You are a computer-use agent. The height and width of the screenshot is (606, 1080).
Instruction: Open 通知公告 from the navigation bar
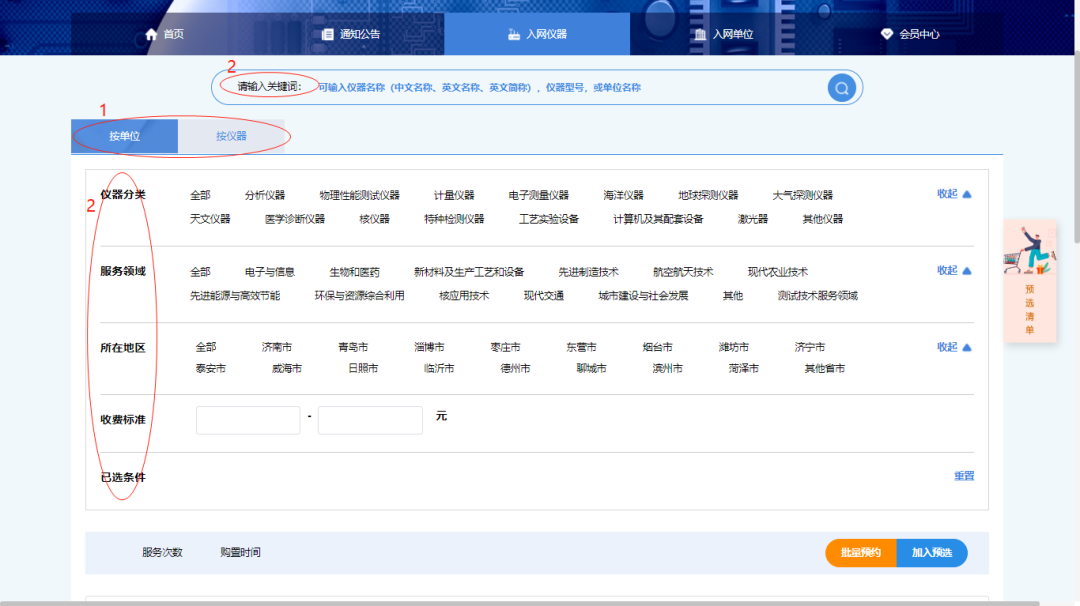point(351,34)
